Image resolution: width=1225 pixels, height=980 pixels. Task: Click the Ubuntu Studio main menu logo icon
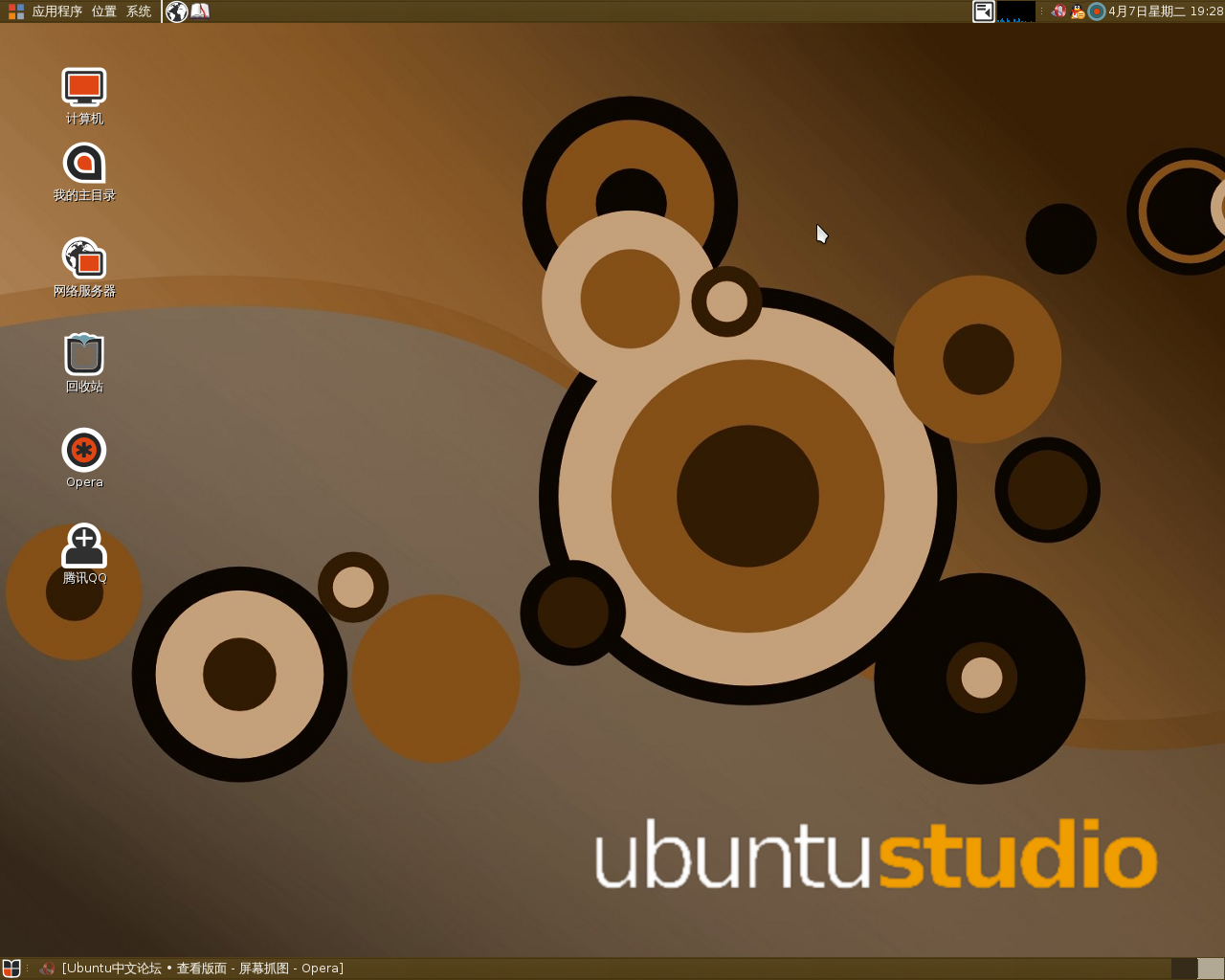click(x=16, y=11)
